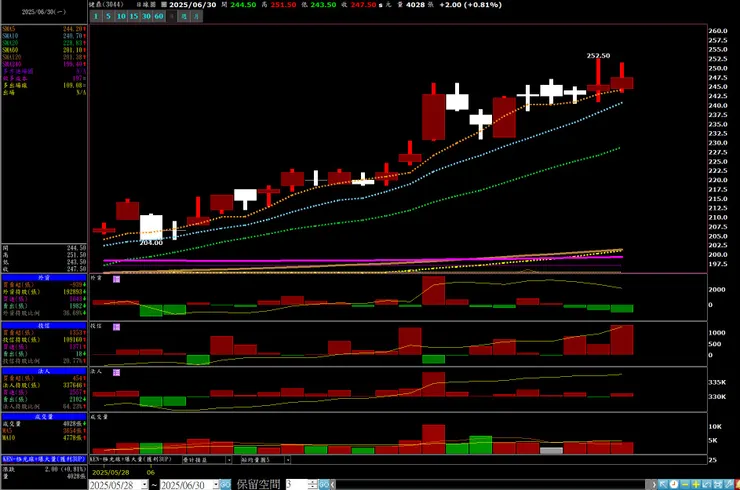Click the GO button next to 保留空間 field

(x=324, y=484)
